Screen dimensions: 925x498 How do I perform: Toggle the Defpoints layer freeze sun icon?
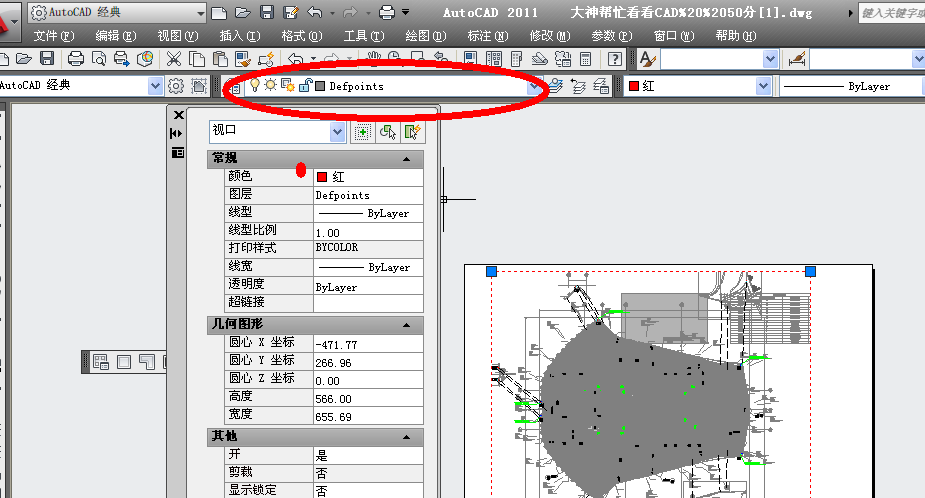[x=270, y=85]
